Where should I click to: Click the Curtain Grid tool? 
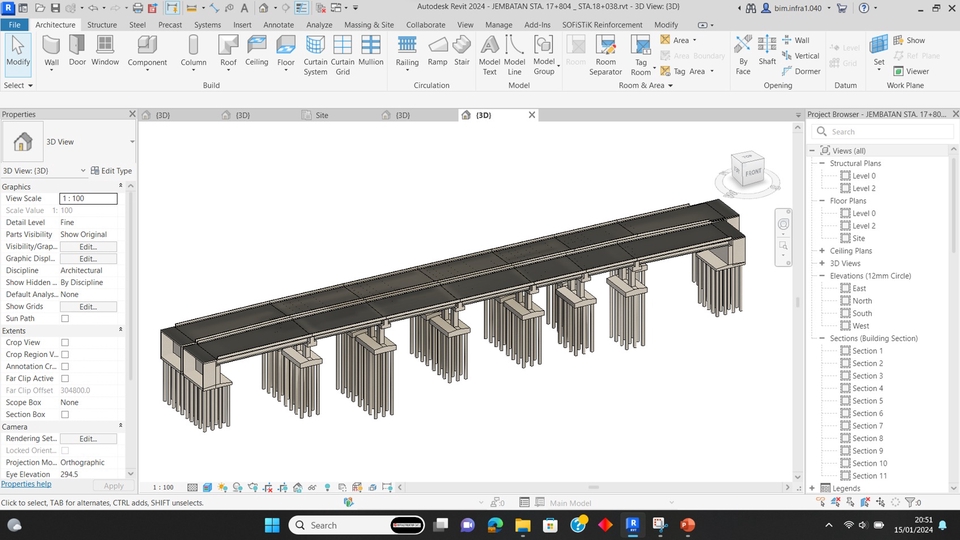(343, 55)
